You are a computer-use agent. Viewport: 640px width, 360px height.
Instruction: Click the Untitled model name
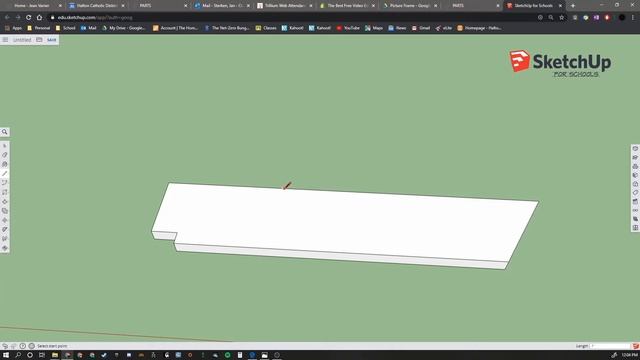tap(22, 40)
